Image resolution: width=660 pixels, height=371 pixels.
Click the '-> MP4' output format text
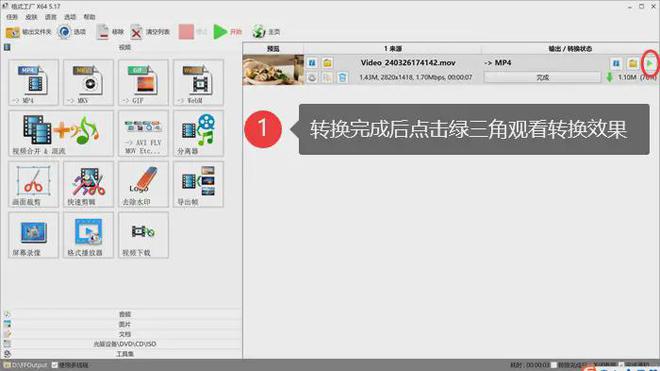coord(498,63)
